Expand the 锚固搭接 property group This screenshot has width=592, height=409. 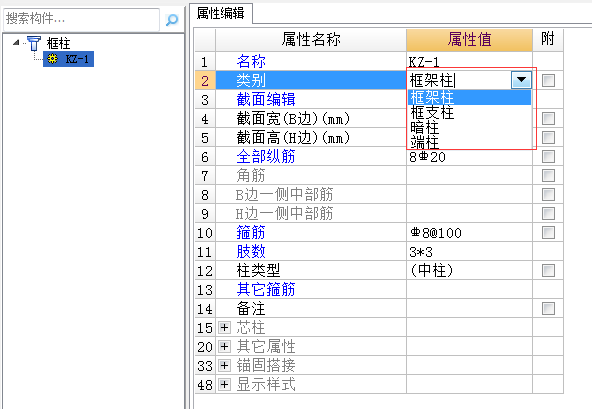(224, 366)
